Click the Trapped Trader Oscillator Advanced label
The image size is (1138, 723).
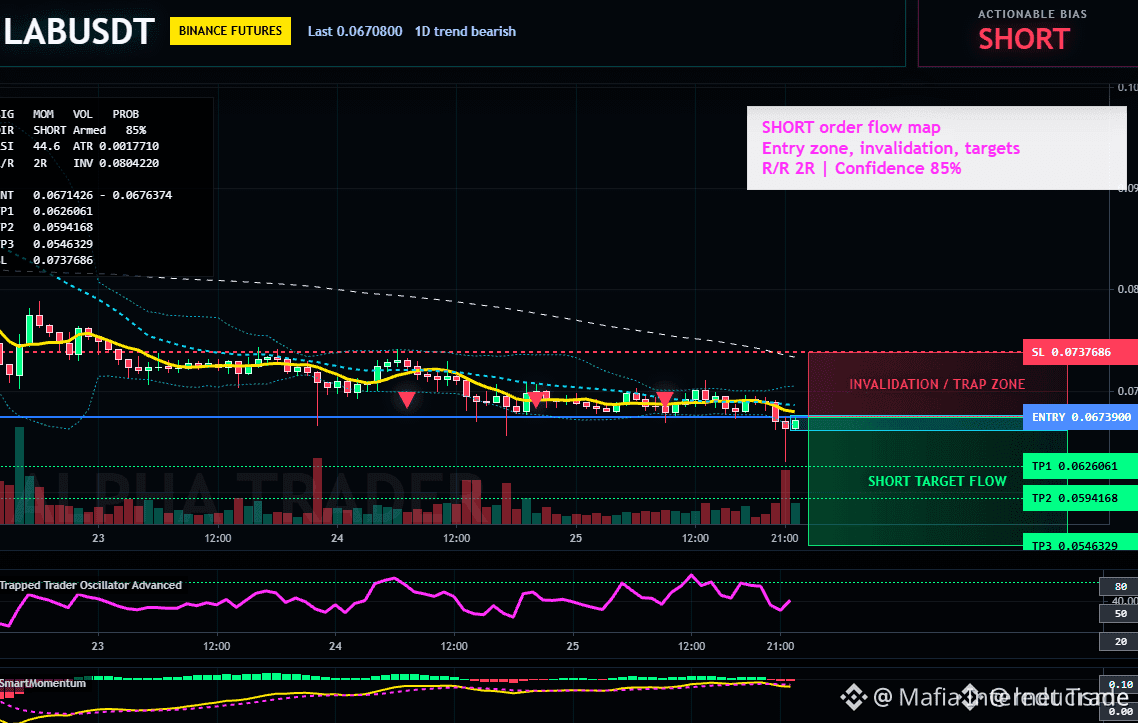[x=91, y=585]
